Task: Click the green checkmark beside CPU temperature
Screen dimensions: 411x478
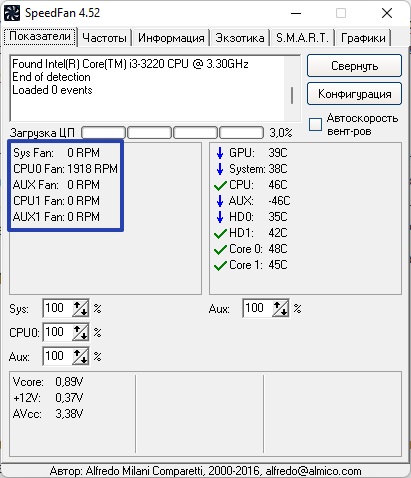Action: (220, 185)
